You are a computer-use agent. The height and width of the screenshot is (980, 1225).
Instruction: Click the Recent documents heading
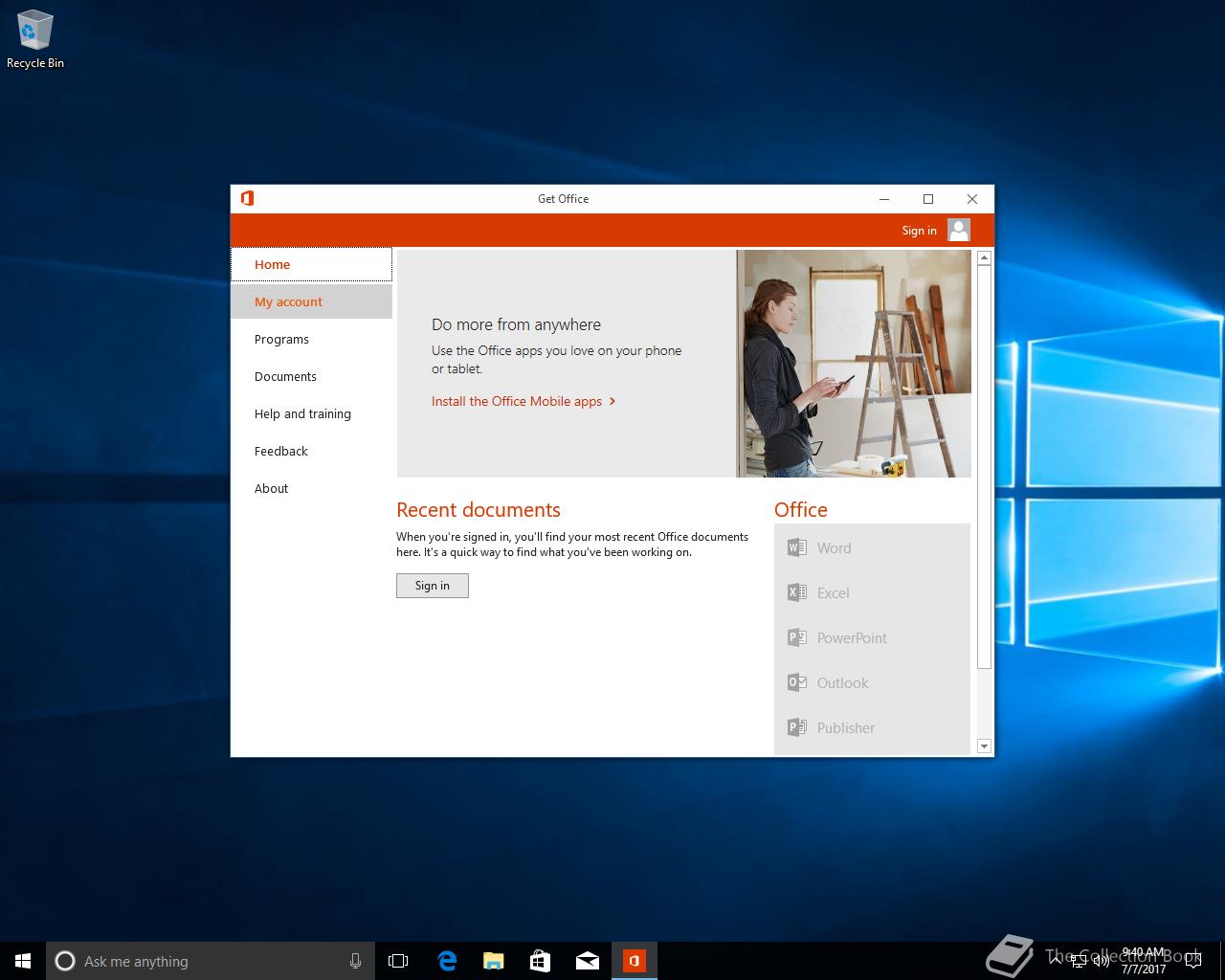(x=479, y=510)
